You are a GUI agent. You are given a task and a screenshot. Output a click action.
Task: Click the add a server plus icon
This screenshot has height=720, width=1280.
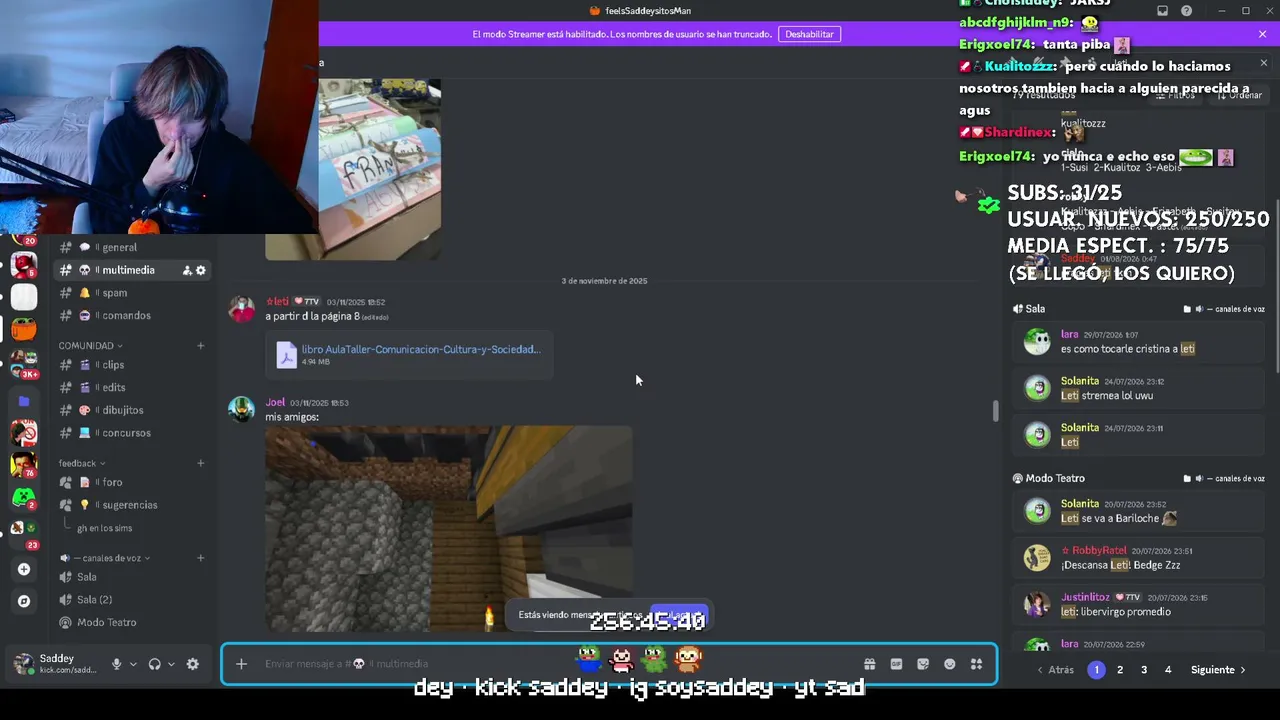click(24, 569)
